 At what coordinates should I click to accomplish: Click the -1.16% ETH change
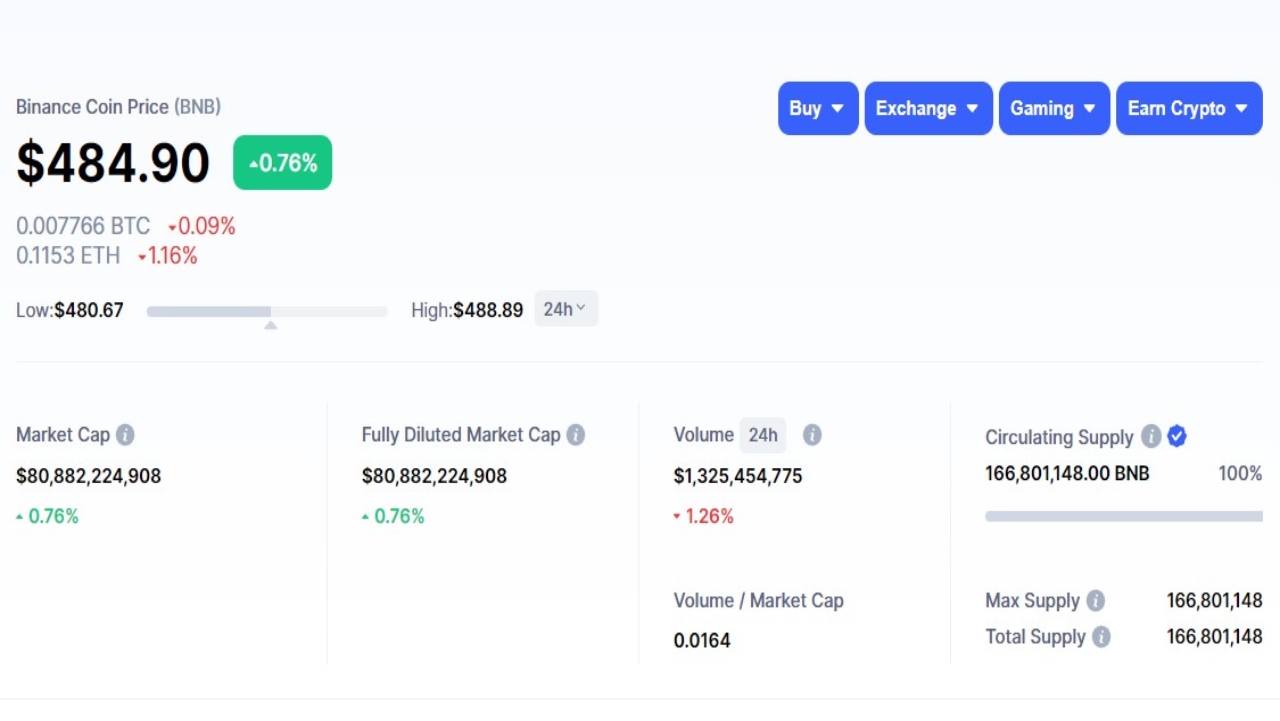point(168,256)
